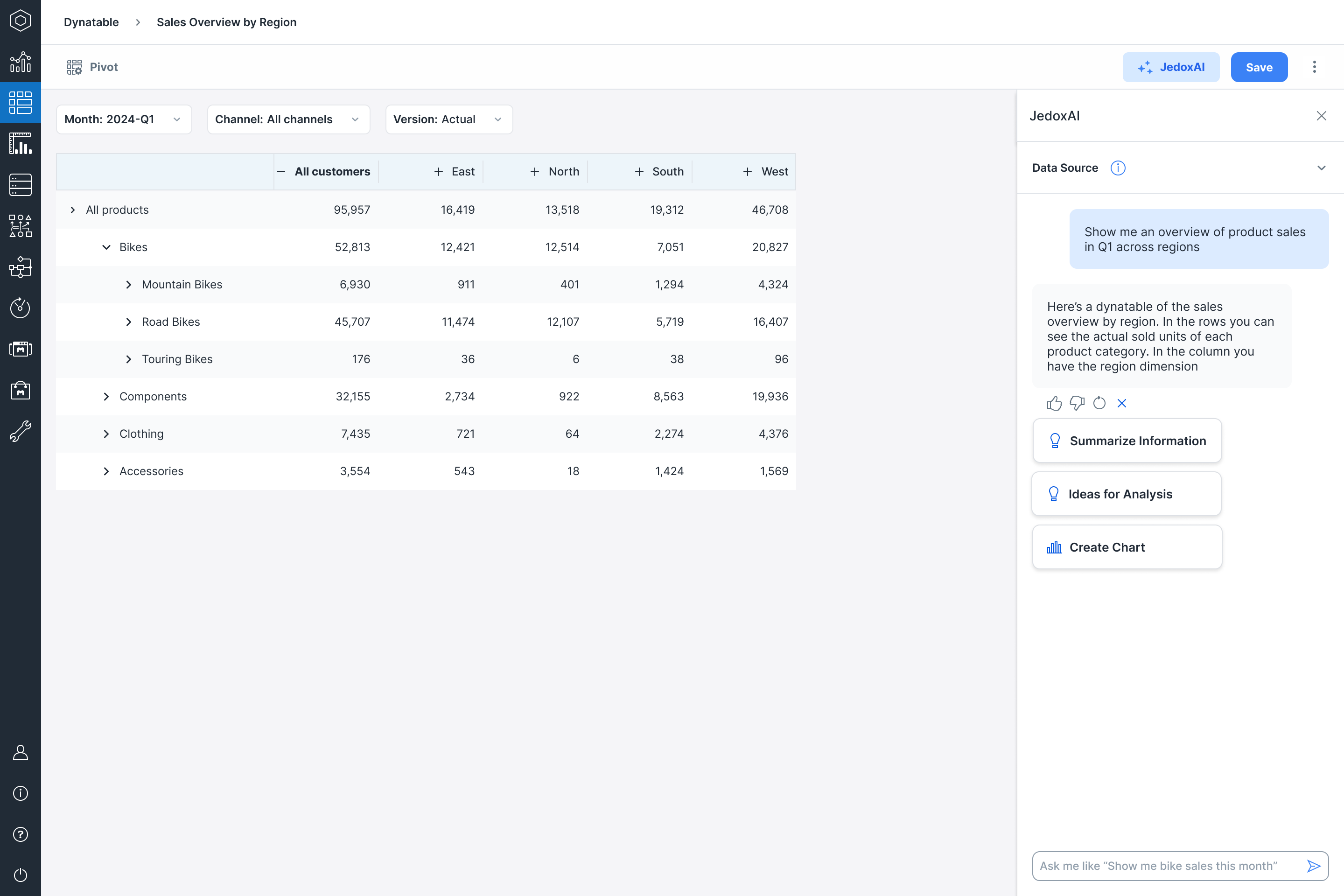This screenshot has width=1344, height=896.
Task: Open the help question mark sidebar icon
Action: (x=21, y=834)
